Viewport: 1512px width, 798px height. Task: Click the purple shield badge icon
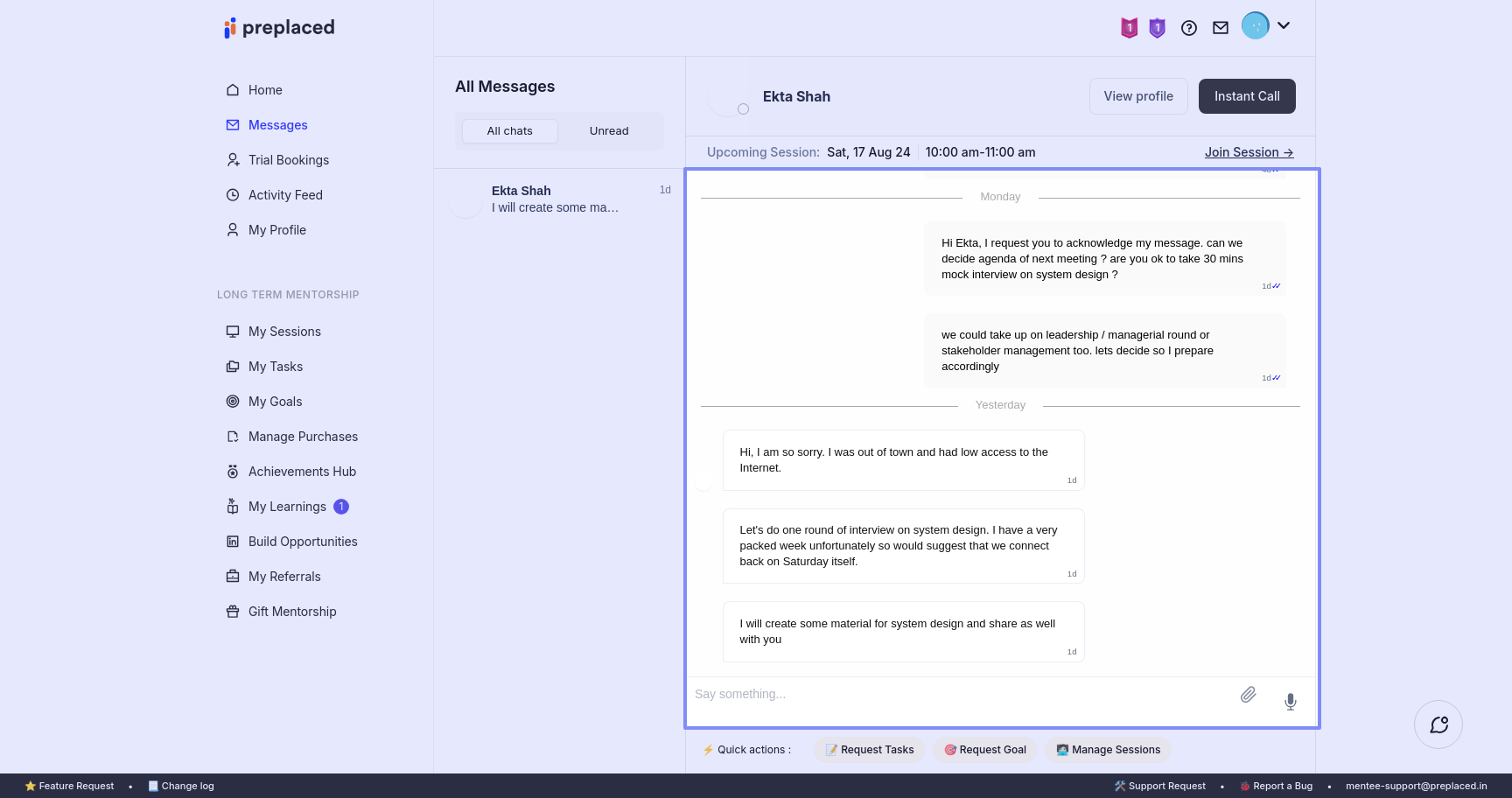1157,28
